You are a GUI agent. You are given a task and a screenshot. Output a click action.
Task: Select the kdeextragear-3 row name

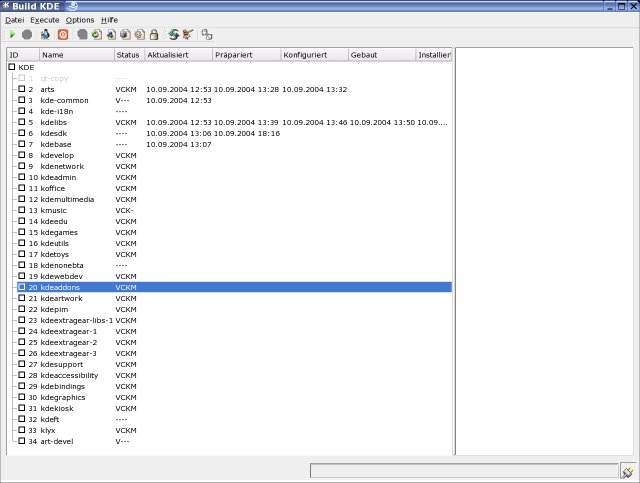coord(69,354)
